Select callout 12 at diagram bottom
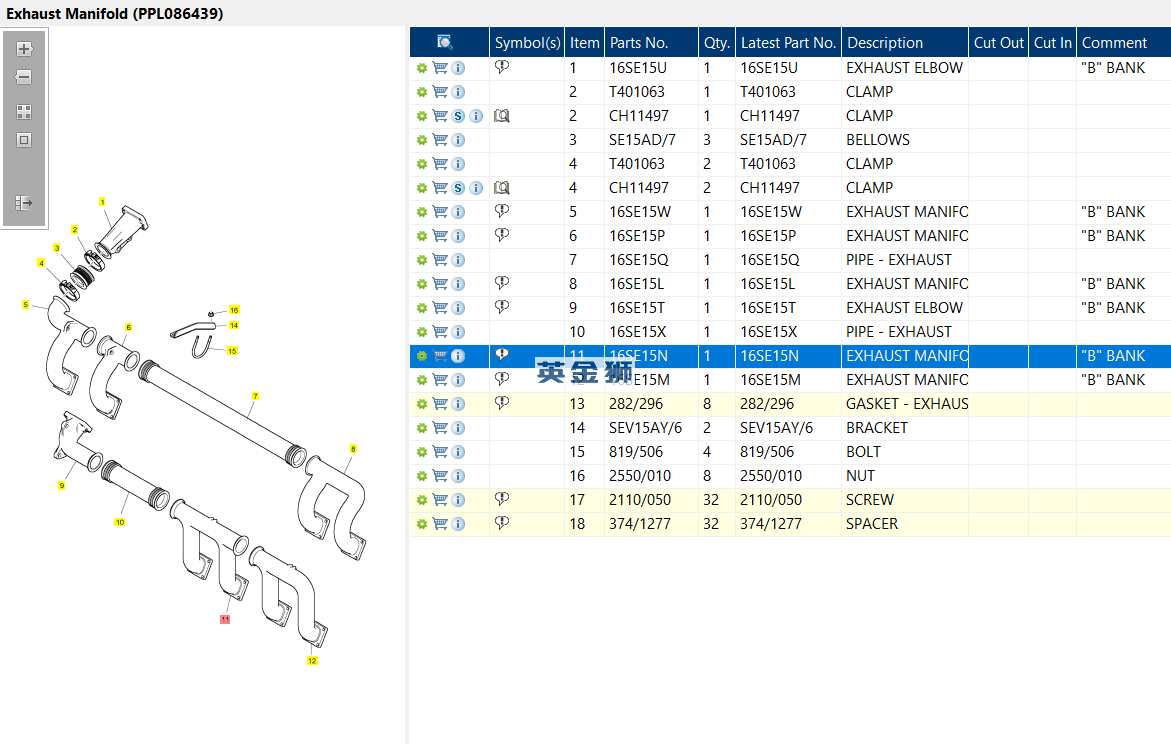Image resolution: width=1171 pixels, height=744 pixels. tap(312, 660)
